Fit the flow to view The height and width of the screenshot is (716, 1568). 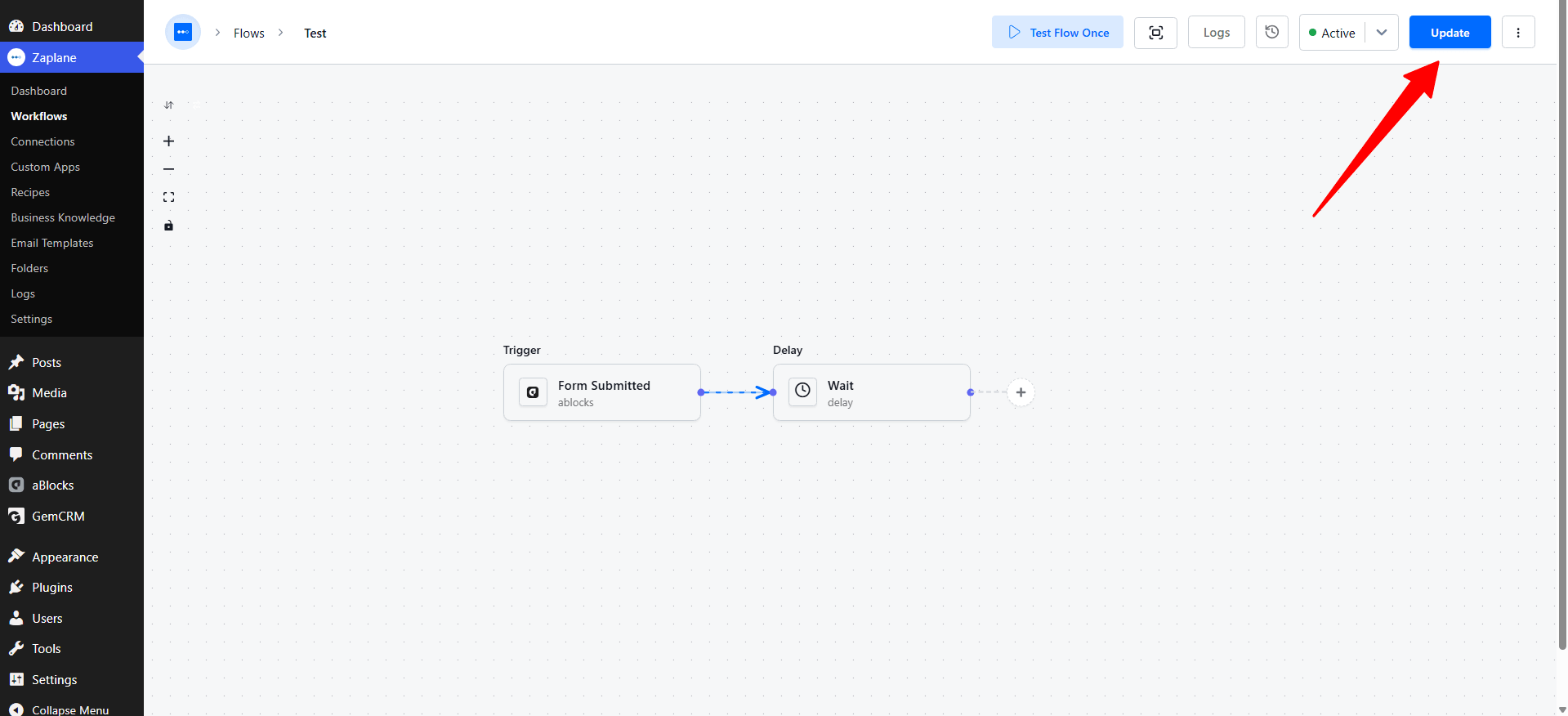pos(168,197)
